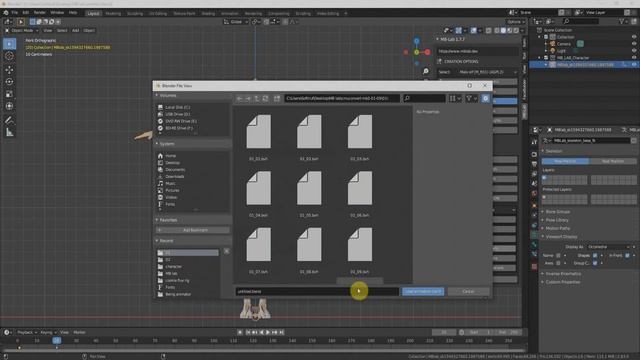Toggle the In Front checkbox
This screenshot has height=360, width=640.
627,256
